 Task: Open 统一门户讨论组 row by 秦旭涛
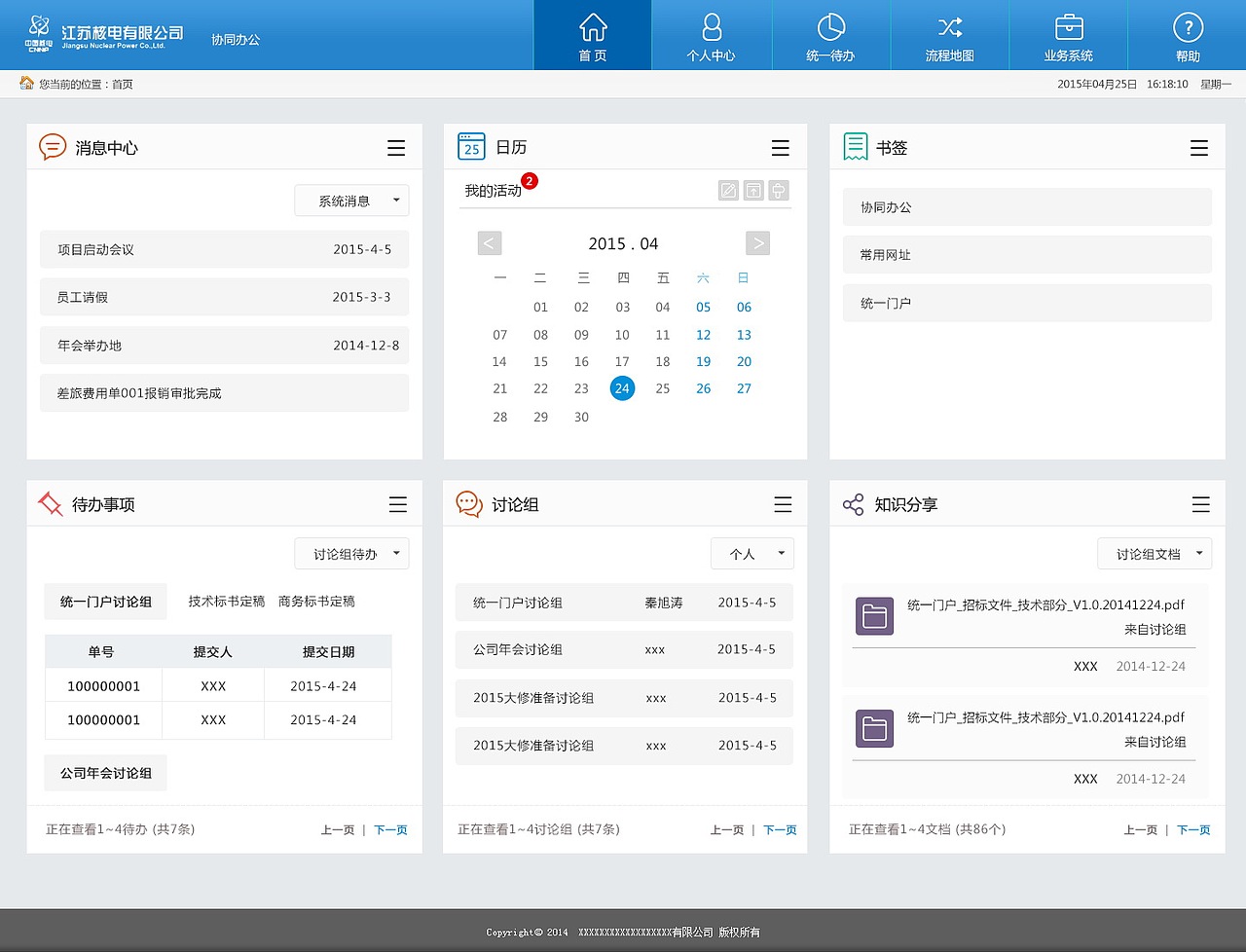[624, 603]
